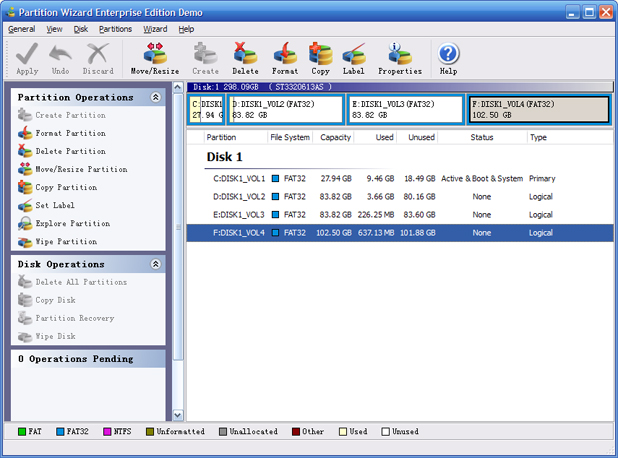618x458 pixels.
Task: Collapse the Partition Operations panel
Action: [156, 97]
